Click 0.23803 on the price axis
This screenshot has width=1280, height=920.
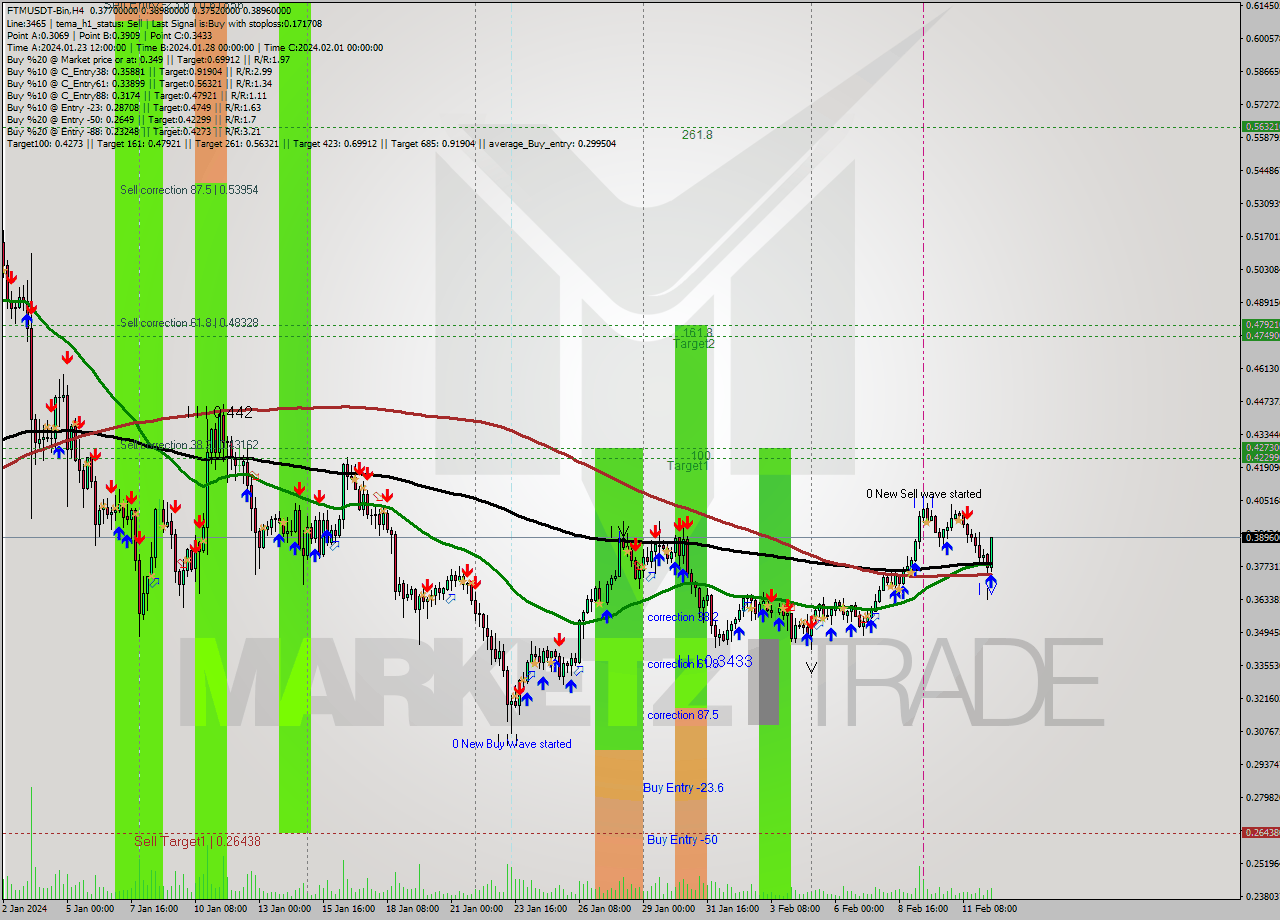[1262, 896]
